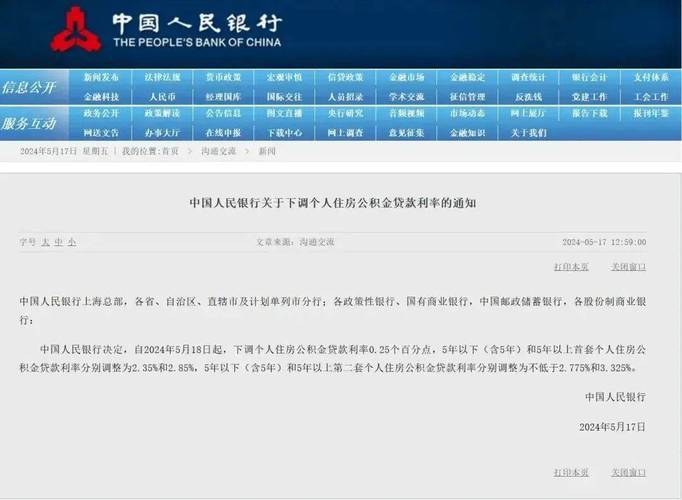Navigate to 金融市场
682x500 pixels.
tap(407, 77)
